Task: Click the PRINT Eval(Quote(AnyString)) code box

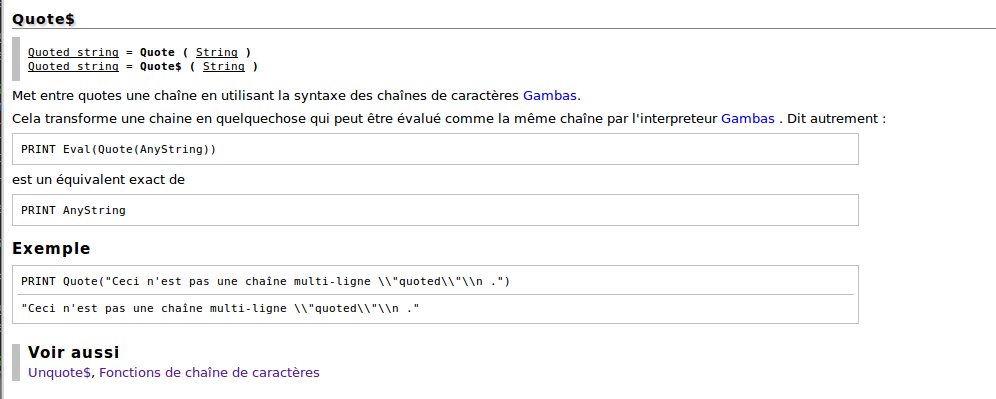Action: point(435,149)
